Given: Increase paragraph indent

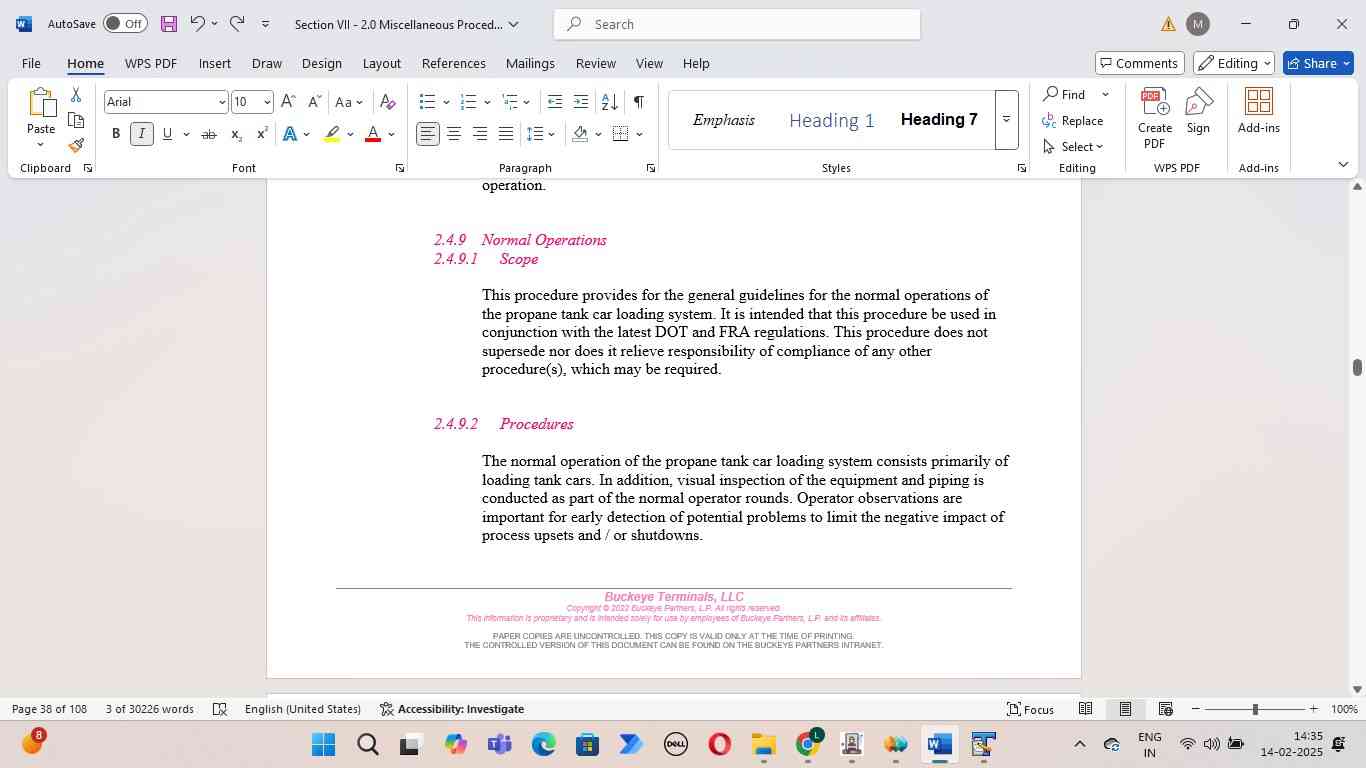Looking at the screenshot, I should [x=581, y=102].
